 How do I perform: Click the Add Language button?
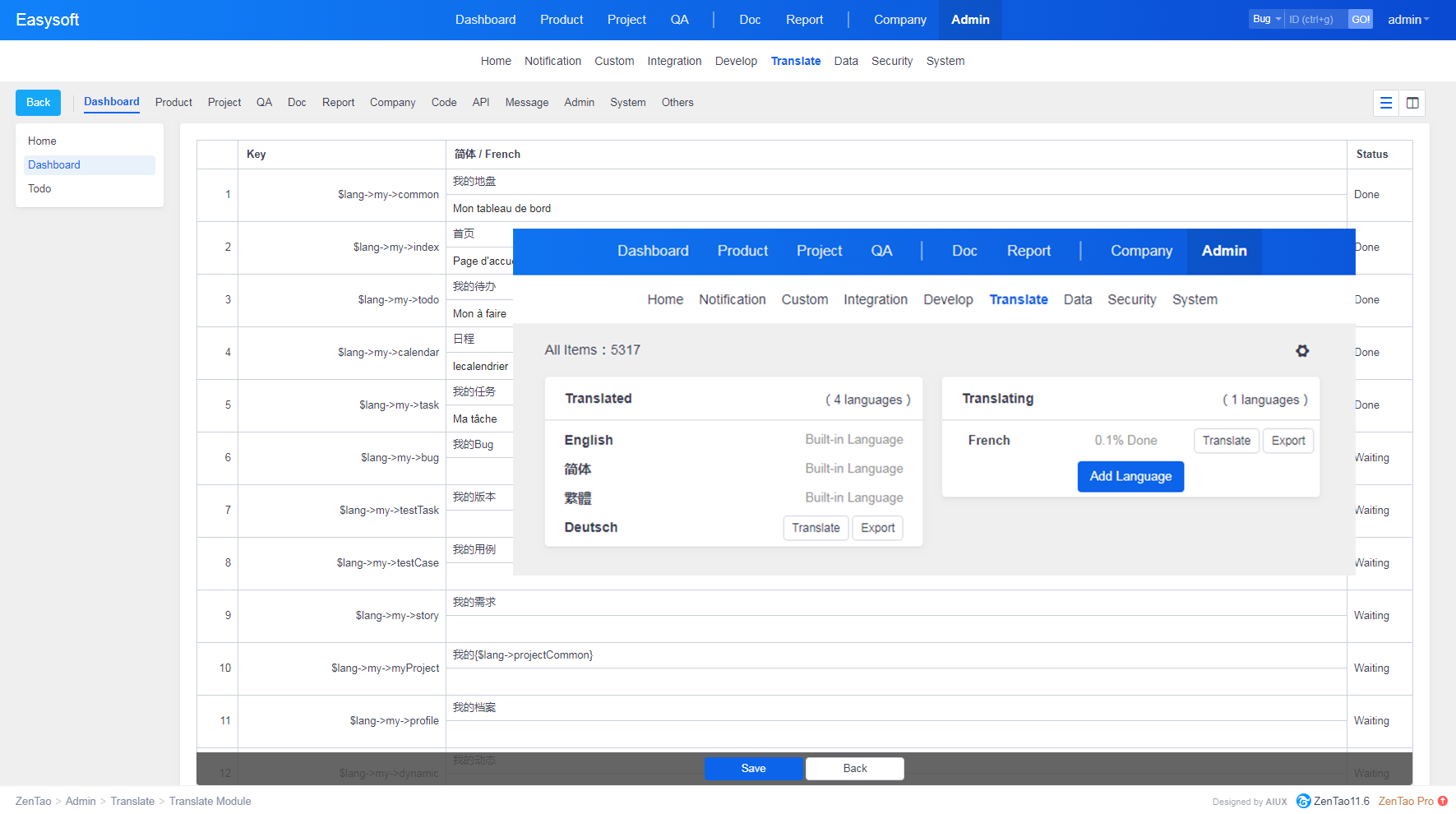pyautogui.click(x=1130, y=477)
